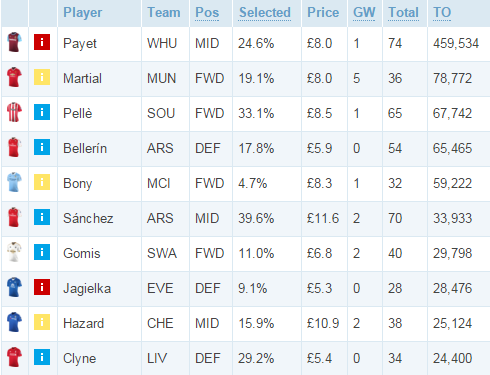Click Gomis's white Swansea shirt image

tap(14, 252)
